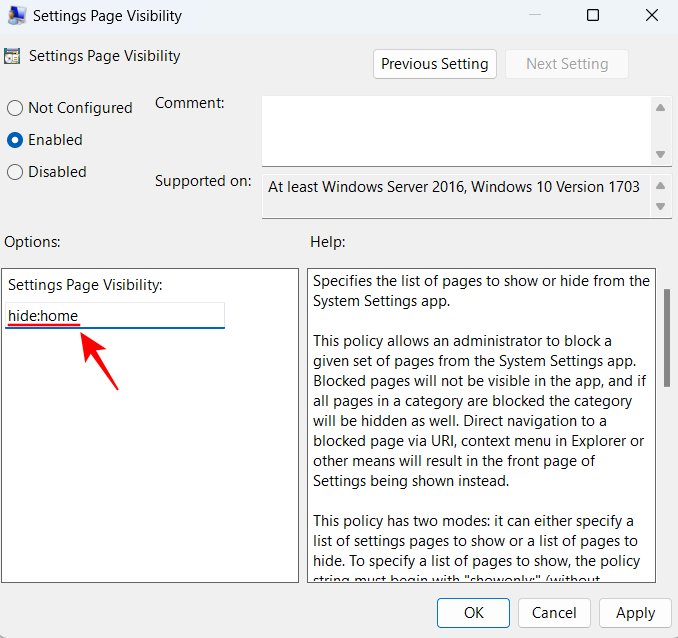The height and width of the screenshot is (638, 678).
Task: Close the Settings Page Visibility window
Action: [x=652, y=16]
